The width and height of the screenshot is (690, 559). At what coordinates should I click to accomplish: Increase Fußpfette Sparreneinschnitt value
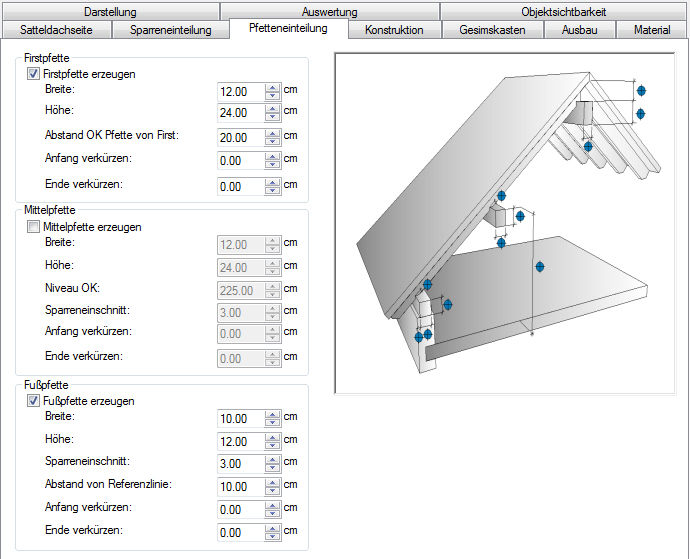[x=273, y=460]
